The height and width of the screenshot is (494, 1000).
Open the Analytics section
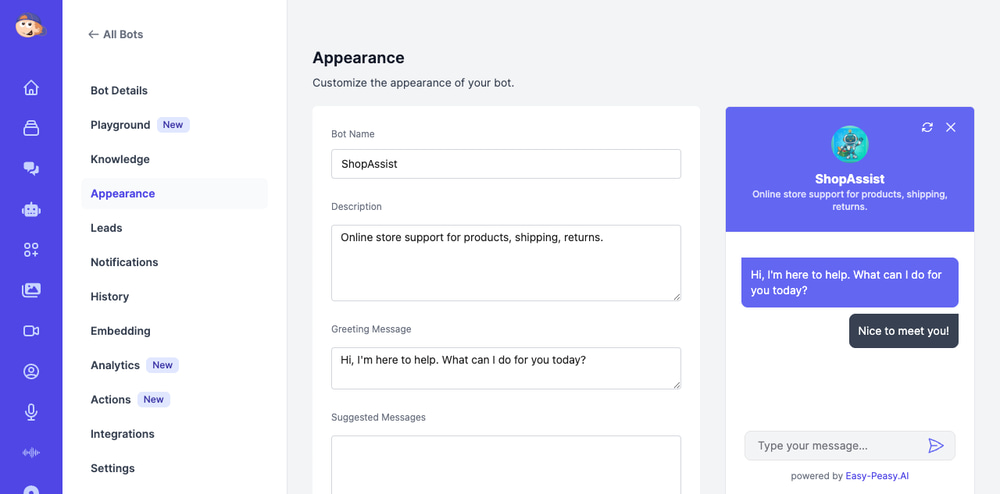(115, 365)
